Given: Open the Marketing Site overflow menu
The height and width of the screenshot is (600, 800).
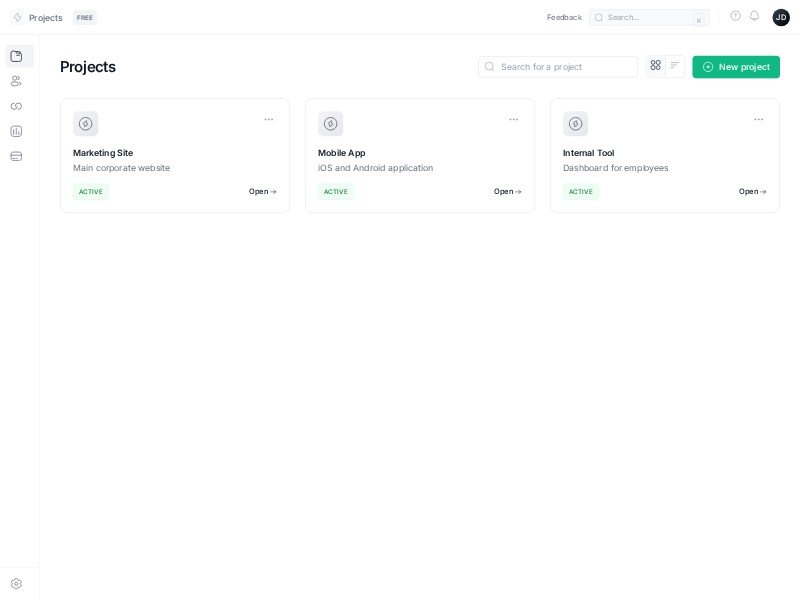Looking at the screenshot, I should point(268,119).
